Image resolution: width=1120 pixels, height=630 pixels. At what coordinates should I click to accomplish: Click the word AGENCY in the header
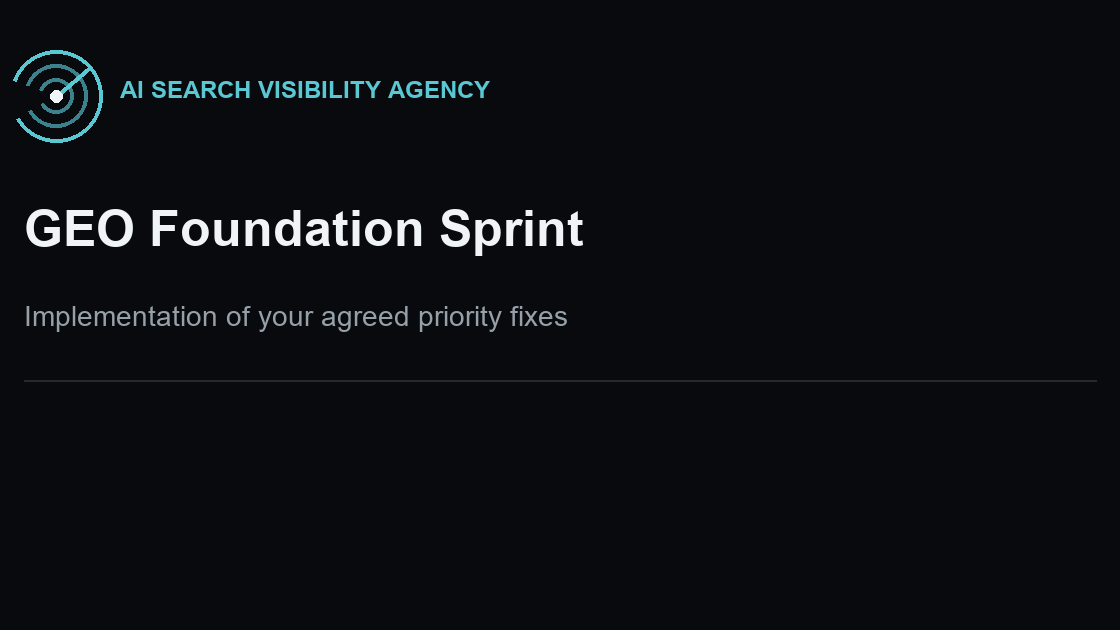coord(439,90)
